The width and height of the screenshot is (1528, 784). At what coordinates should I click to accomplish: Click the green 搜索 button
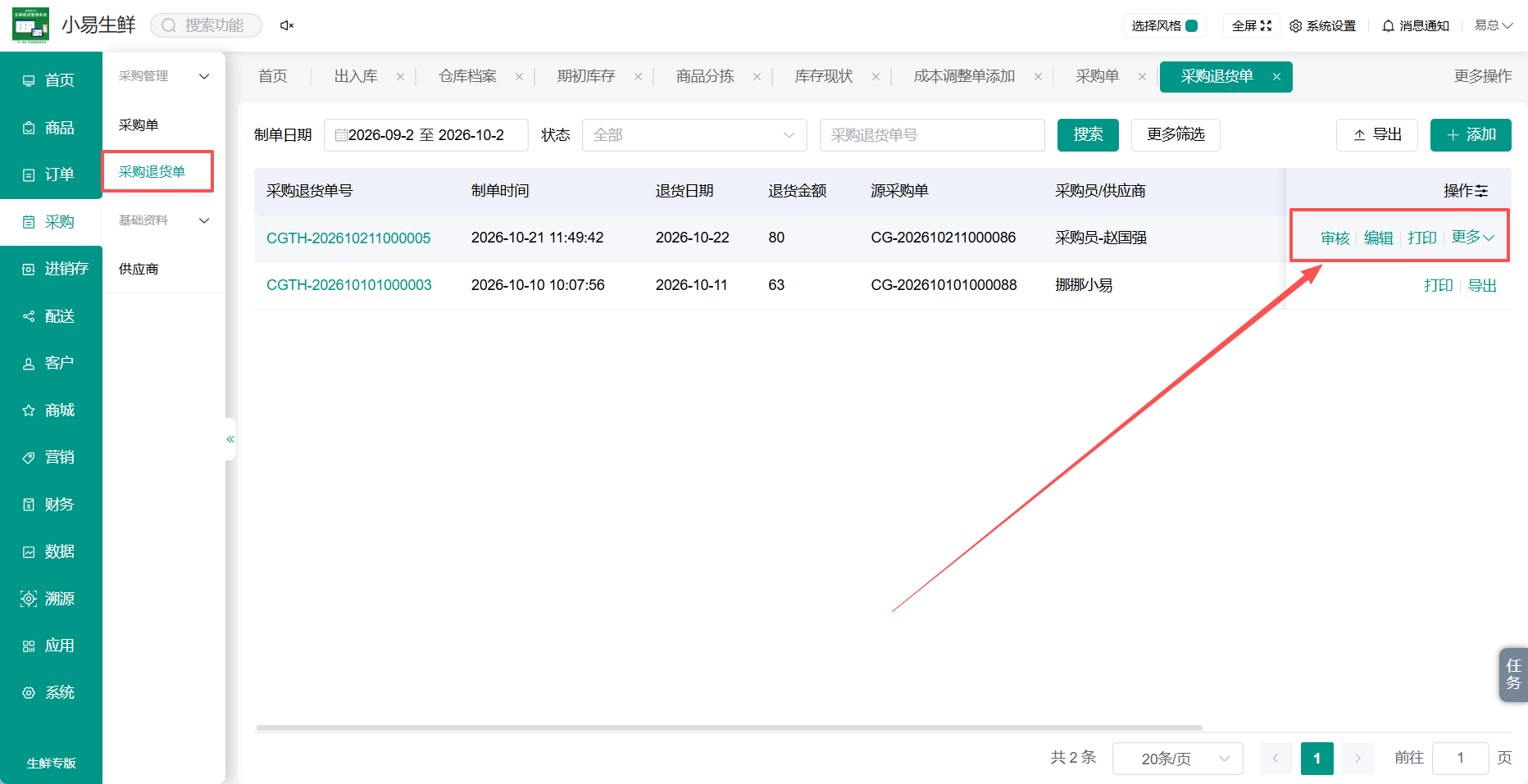click(x=1088, y=135)
